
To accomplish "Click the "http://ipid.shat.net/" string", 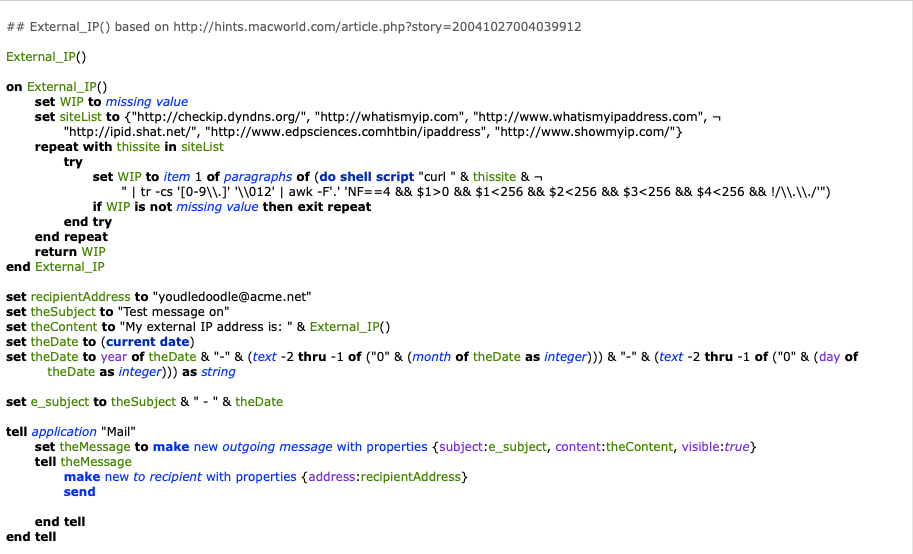I will click(x=130, y=132).
